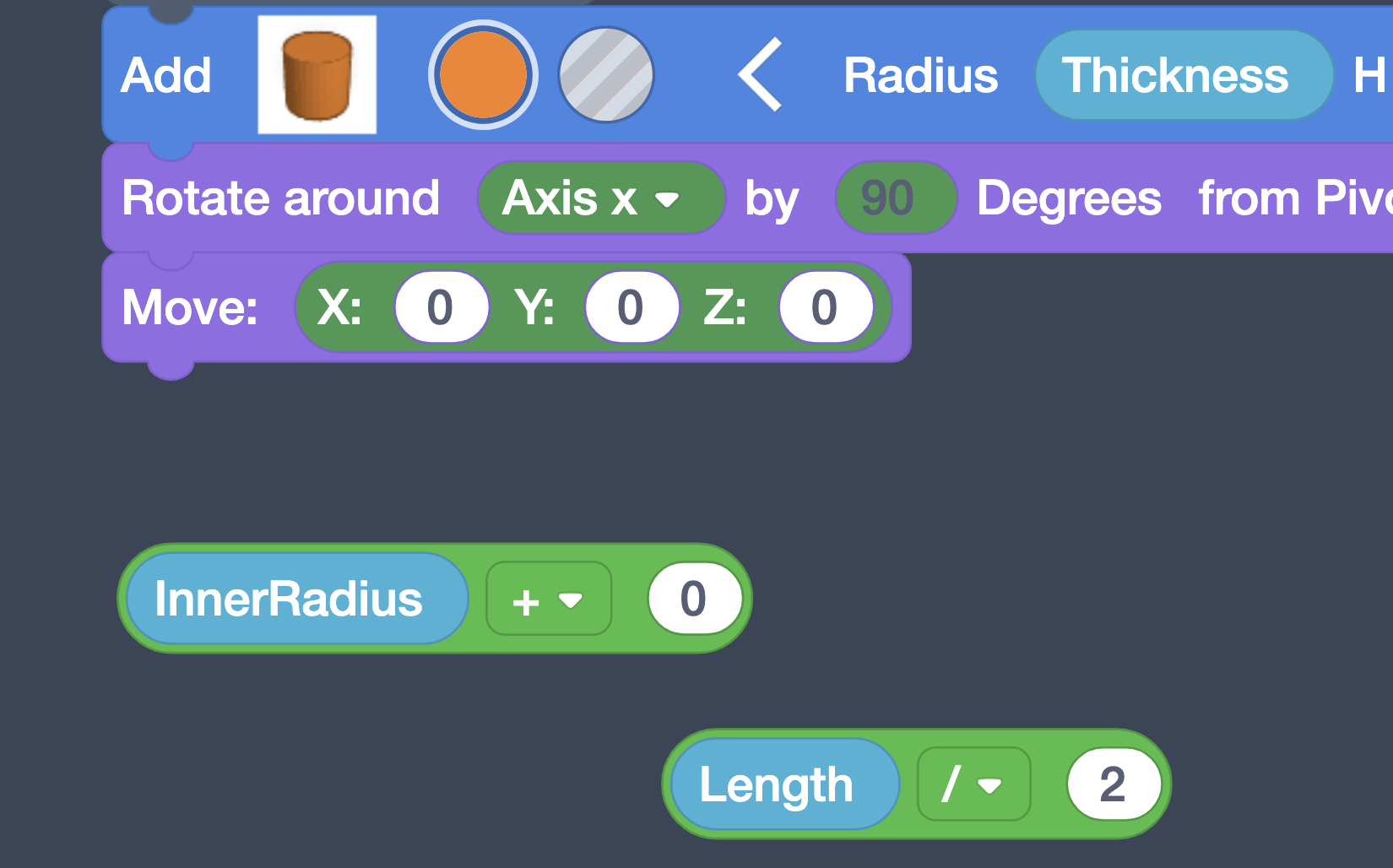The image size is (1393, 868).
Task: Open the division operator dropdown
Action: 973,784
